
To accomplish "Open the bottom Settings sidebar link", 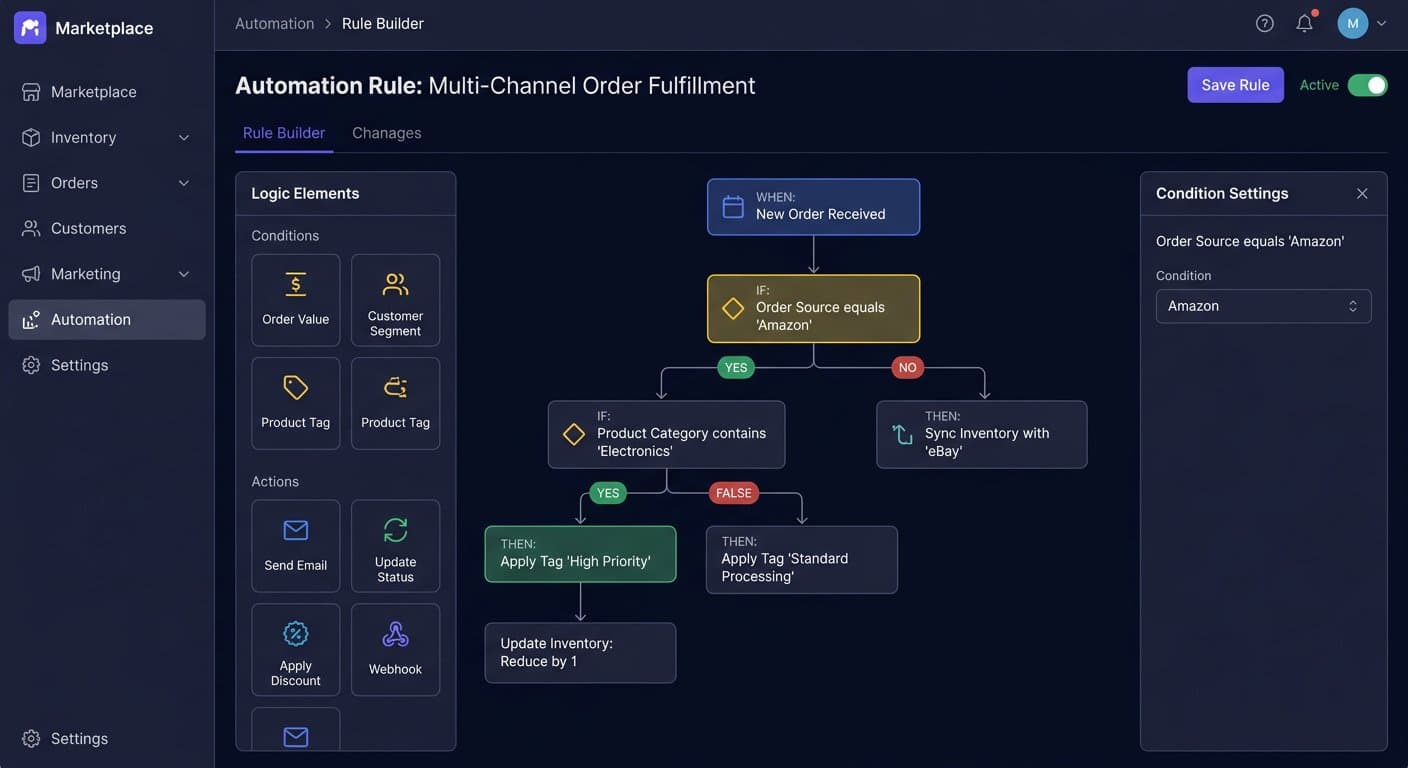I will (107, 739).
